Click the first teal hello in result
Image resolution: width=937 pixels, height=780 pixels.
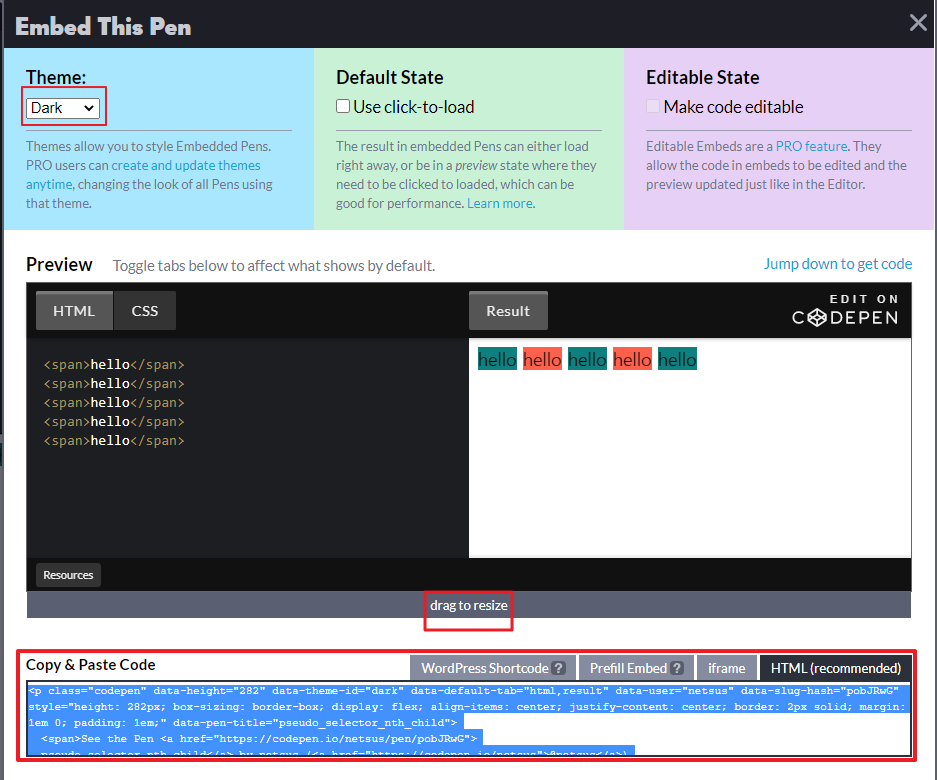coord(497,359)
